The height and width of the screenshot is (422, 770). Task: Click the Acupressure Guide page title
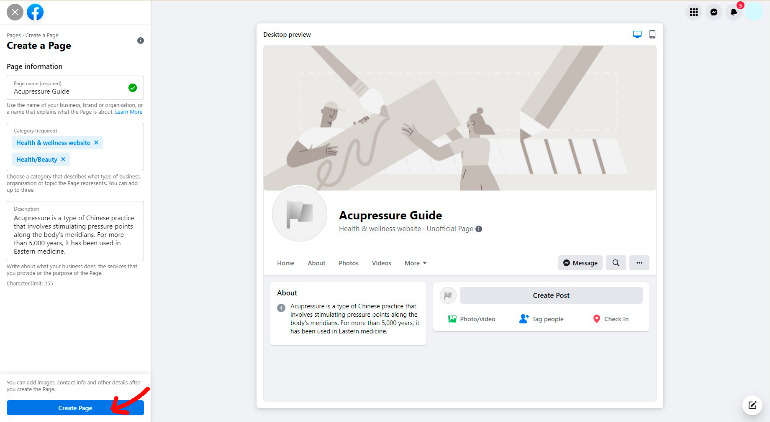pyautogui.click(x=390, y=215)
